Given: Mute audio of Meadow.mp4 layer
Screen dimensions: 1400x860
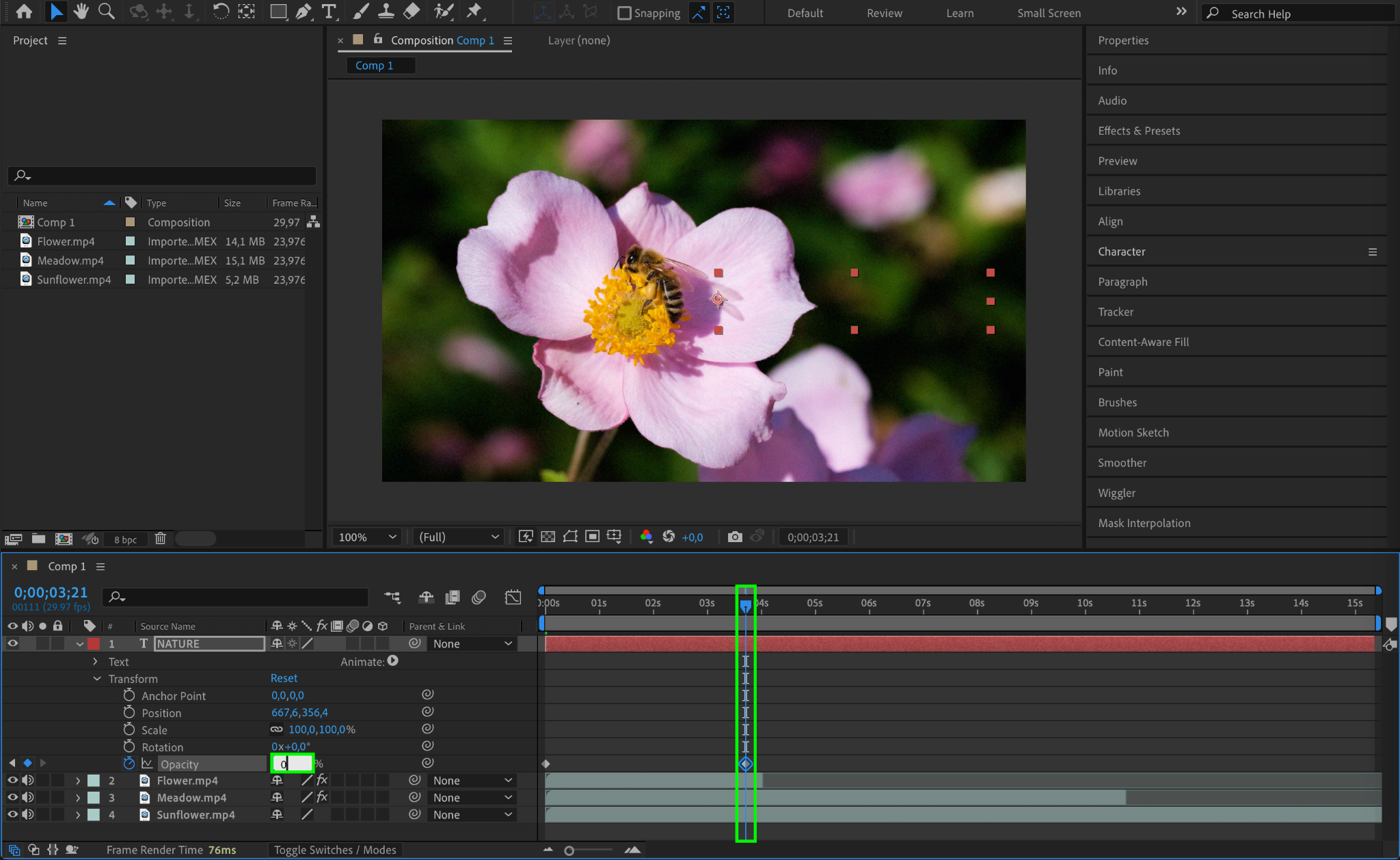Looking at the screenshot, I should pos(28,797).
